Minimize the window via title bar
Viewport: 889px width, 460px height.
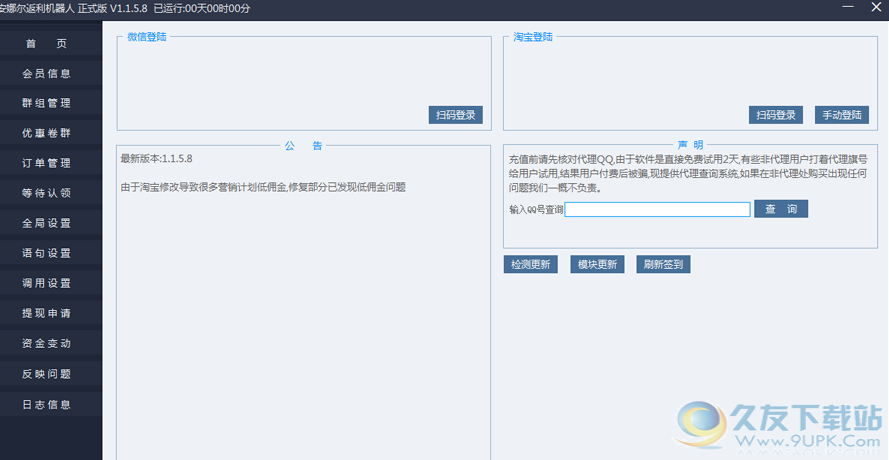click(x=848, y=7)
